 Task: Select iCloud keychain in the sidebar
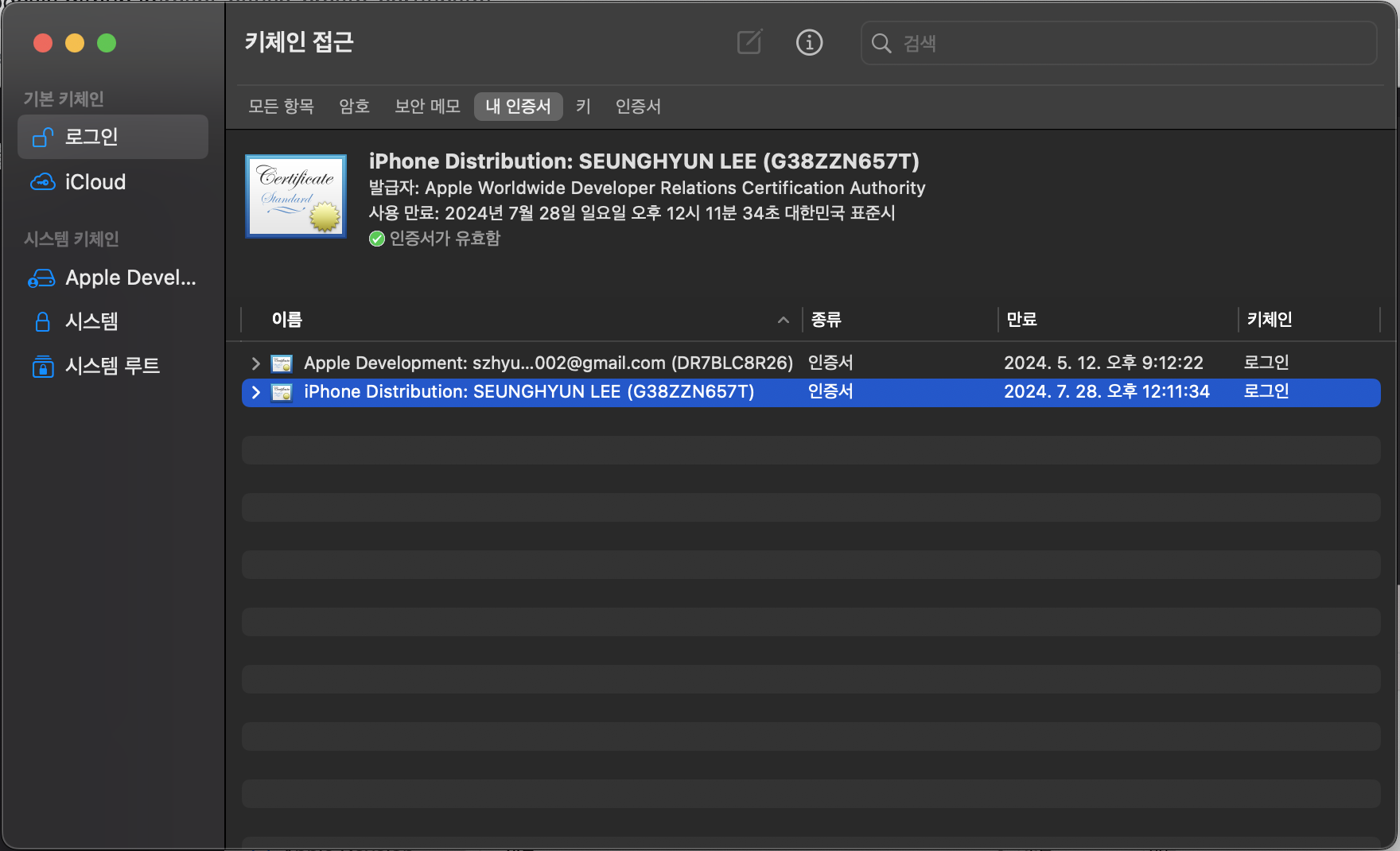click(113, 182)
